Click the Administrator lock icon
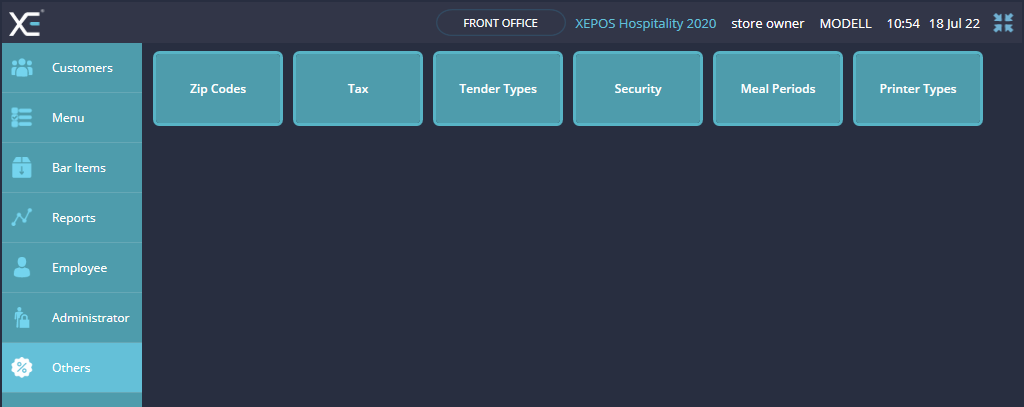The width and height of the screenshot is (1024, 407). coord(22,318)
